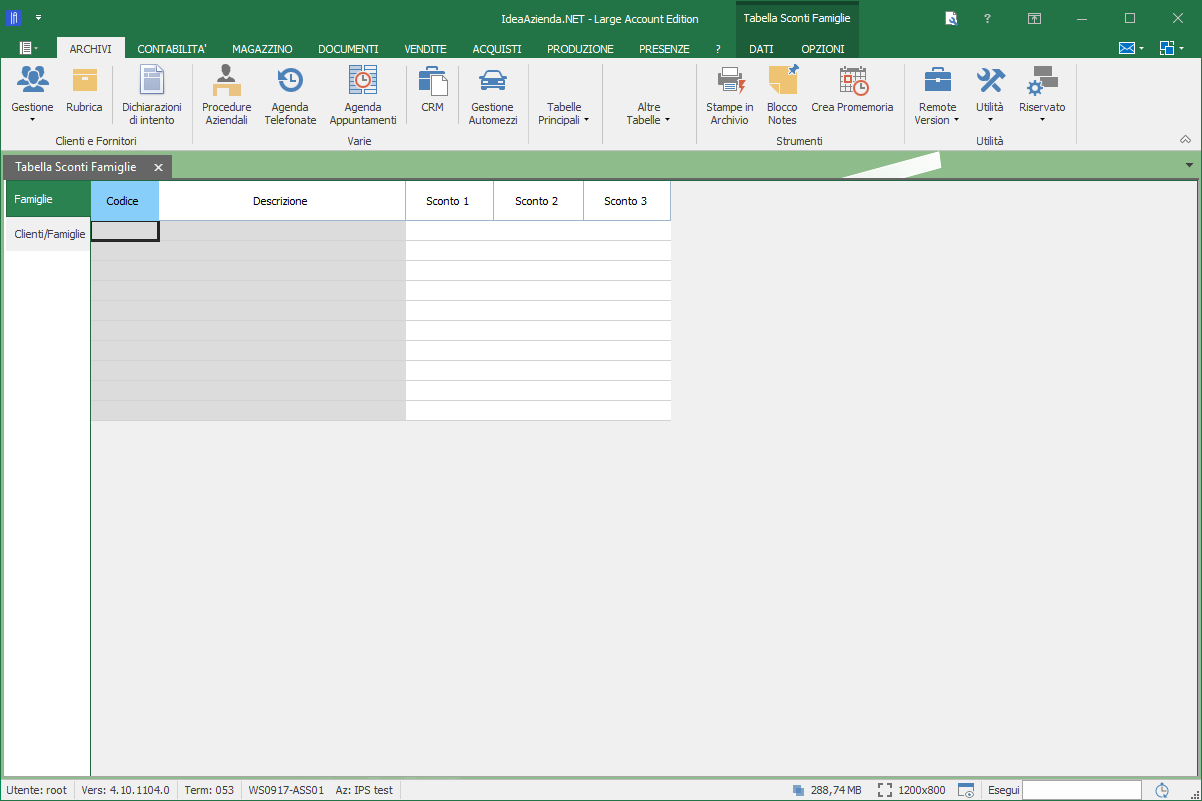This screenshot has height=801, width=1202.
Task: Click the Descrizione column header
Action: 282,201
